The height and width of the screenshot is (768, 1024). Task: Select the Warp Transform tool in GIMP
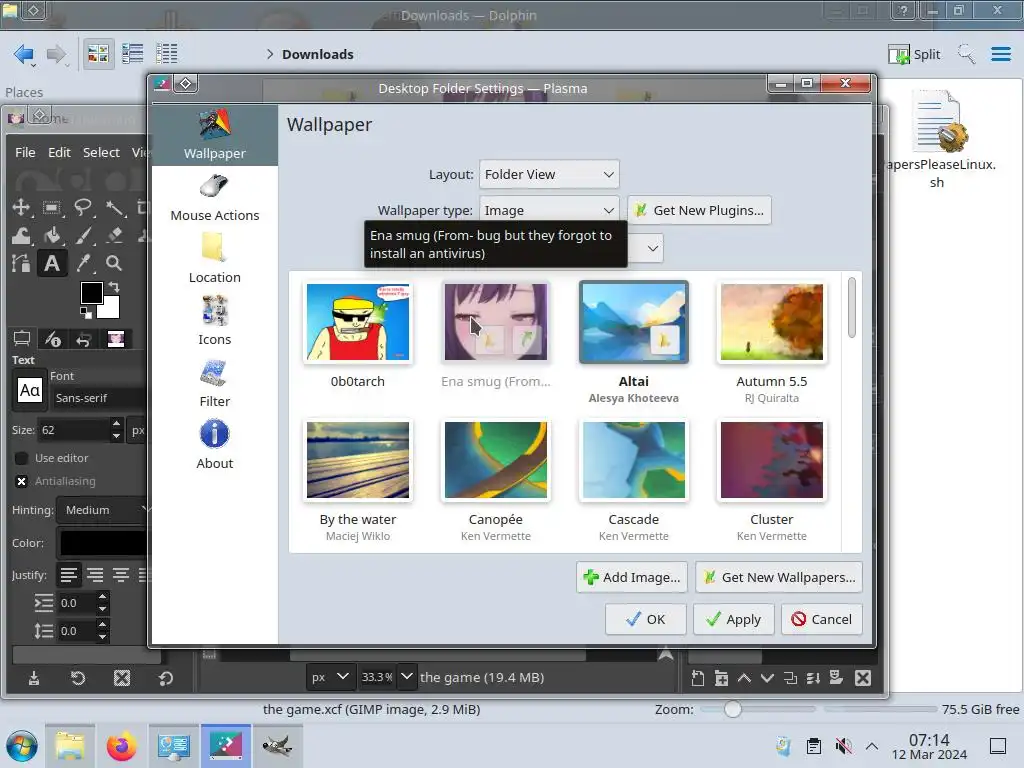click(21, 235)
